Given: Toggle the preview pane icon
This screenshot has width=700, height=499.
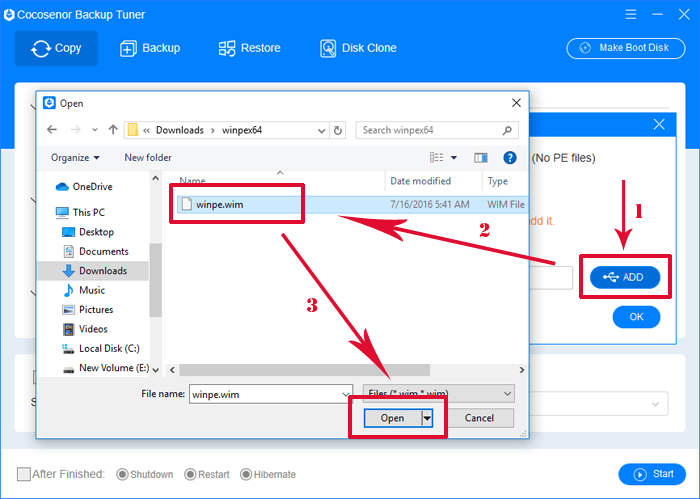Looking at the screenshot, I should [x=481, y=158].
